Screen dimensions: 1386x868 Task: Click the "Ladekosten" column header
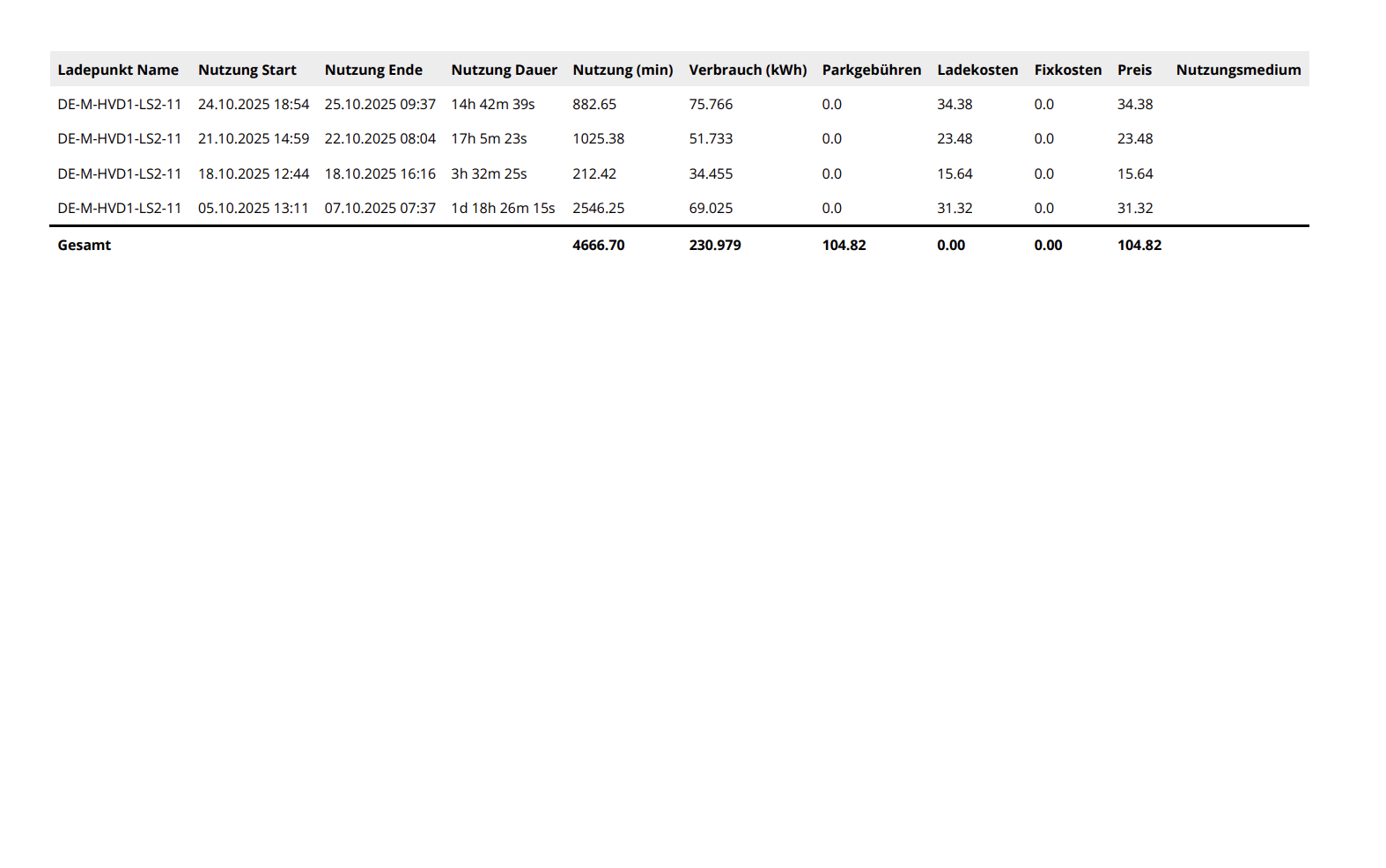point(977,70)
